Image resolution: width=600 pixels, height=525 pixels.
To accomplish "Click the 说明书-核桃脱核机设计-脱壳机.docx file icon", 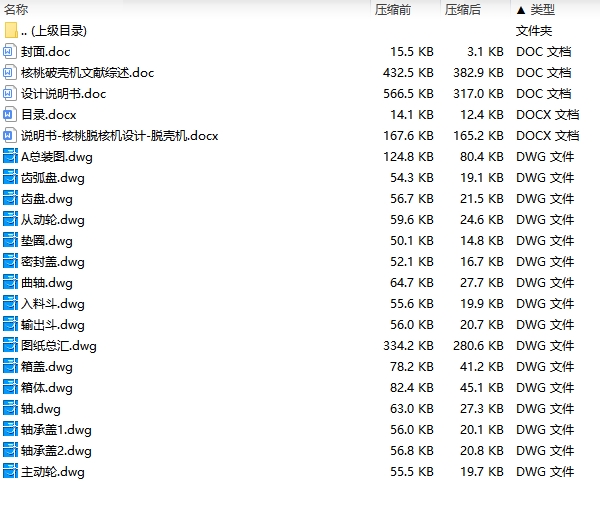I will [x=10, y=135].
